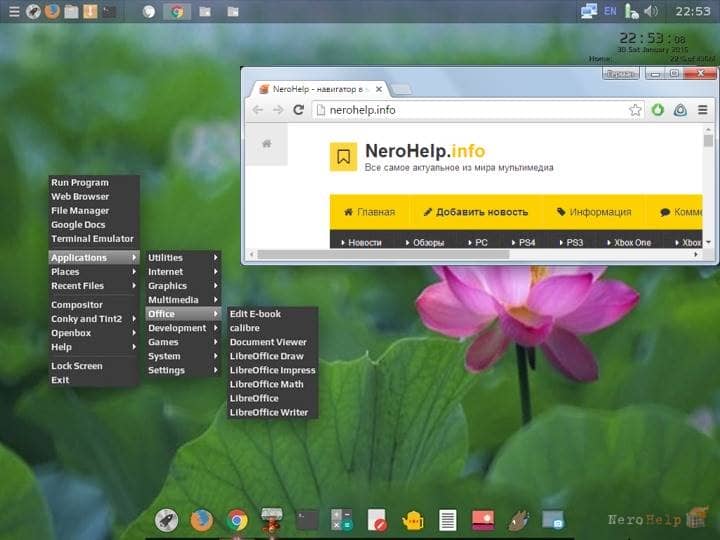Close the NeroHelp browser tab
720x540 pixels.
[379, 89]
